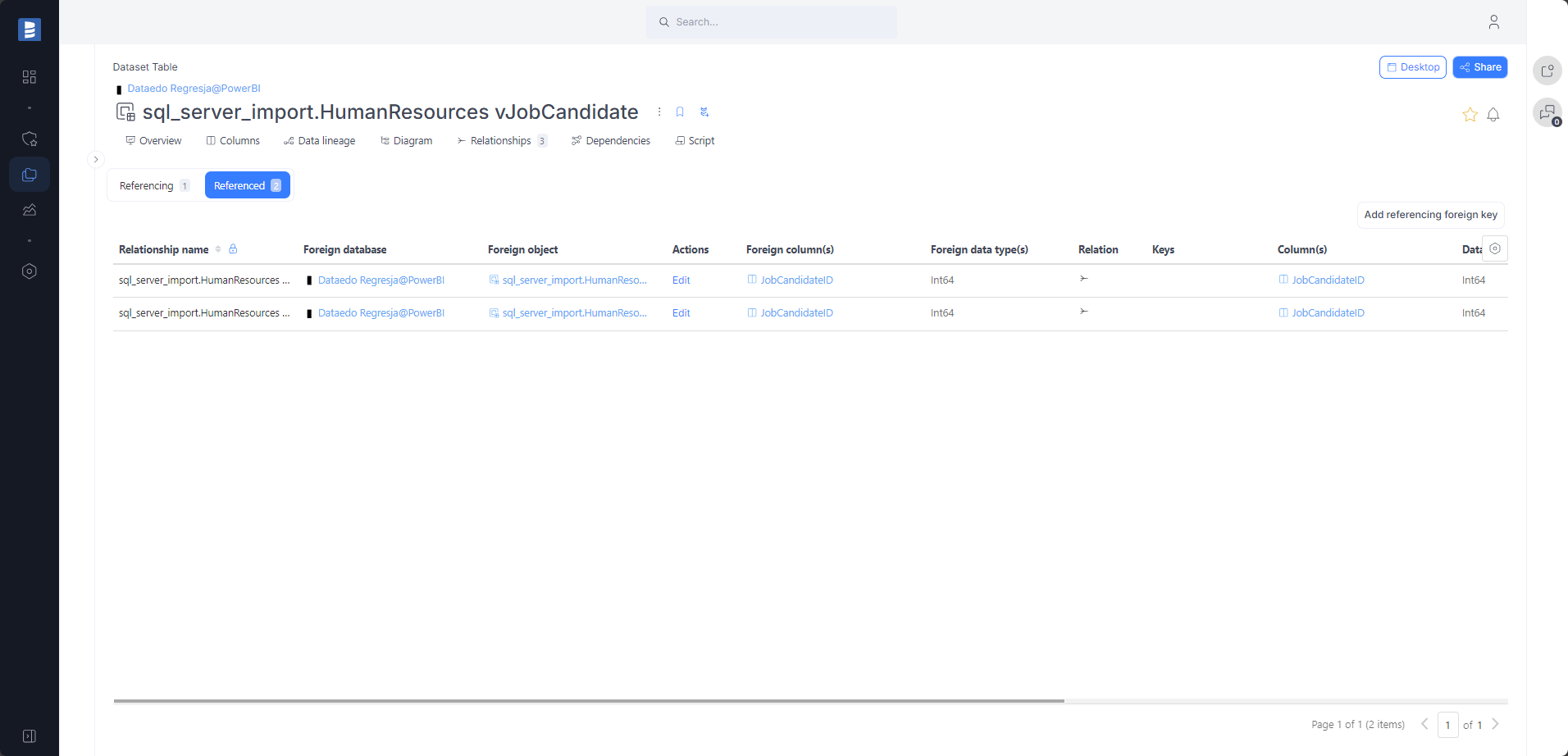Open first row foreign object link
1568x756 pixels.
(x=574, y=280)
